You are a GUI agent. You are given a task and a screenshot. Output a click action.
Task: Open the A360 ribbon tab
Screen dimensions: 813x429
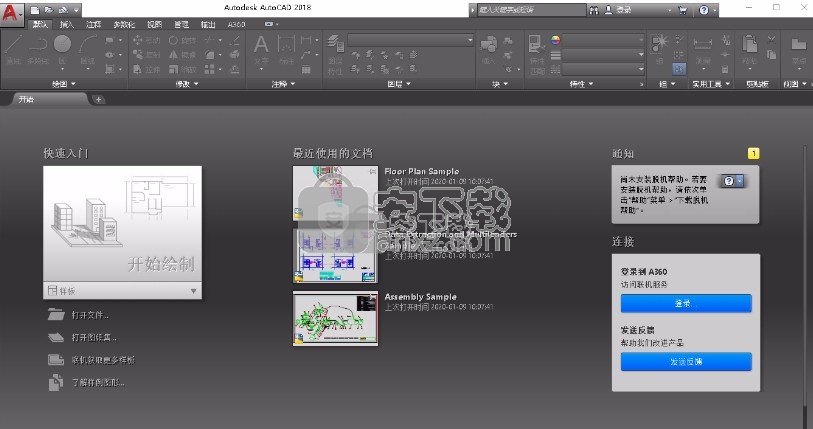coord(237,23)
